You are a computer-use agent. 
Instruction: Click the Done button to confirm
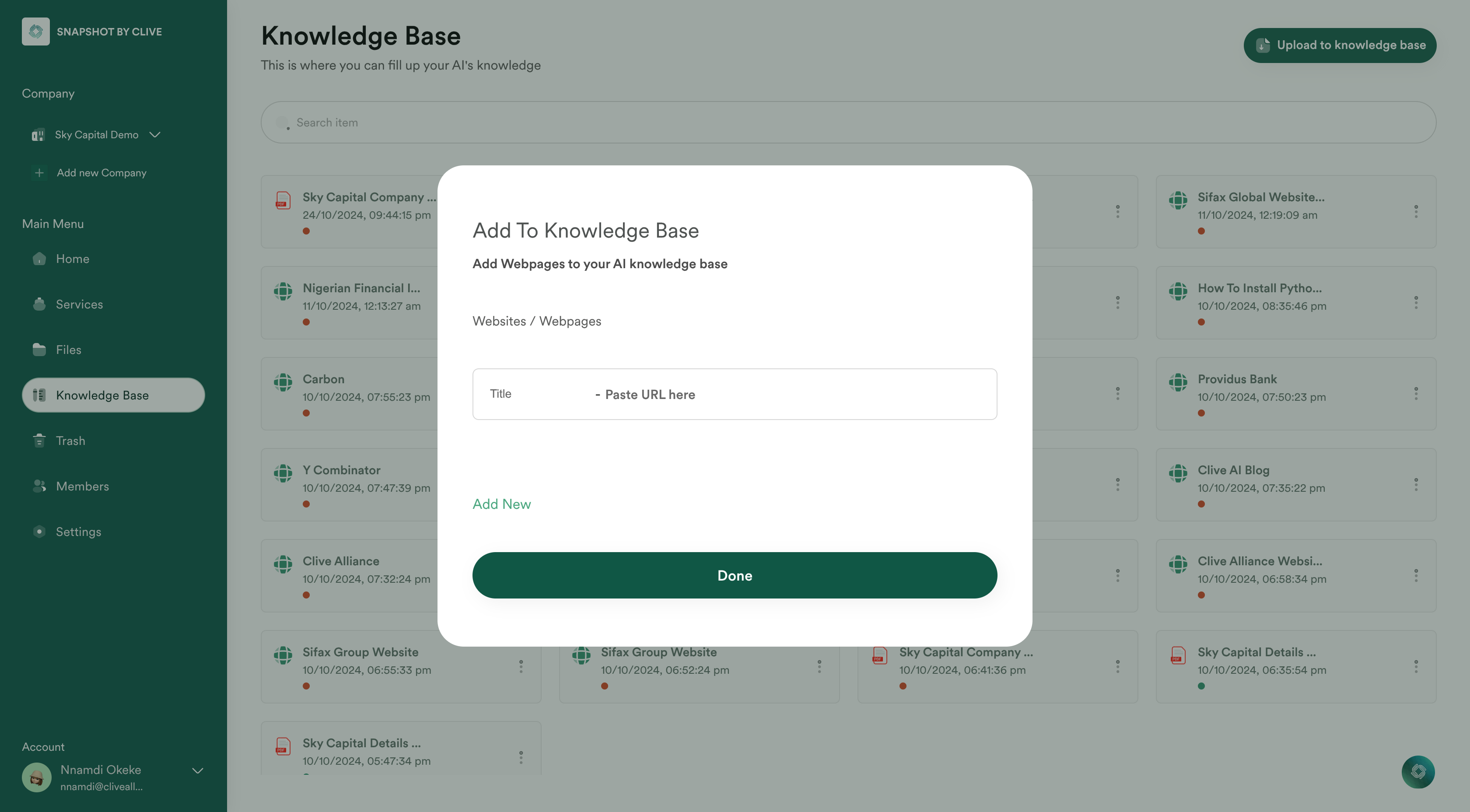pos(735,575)
